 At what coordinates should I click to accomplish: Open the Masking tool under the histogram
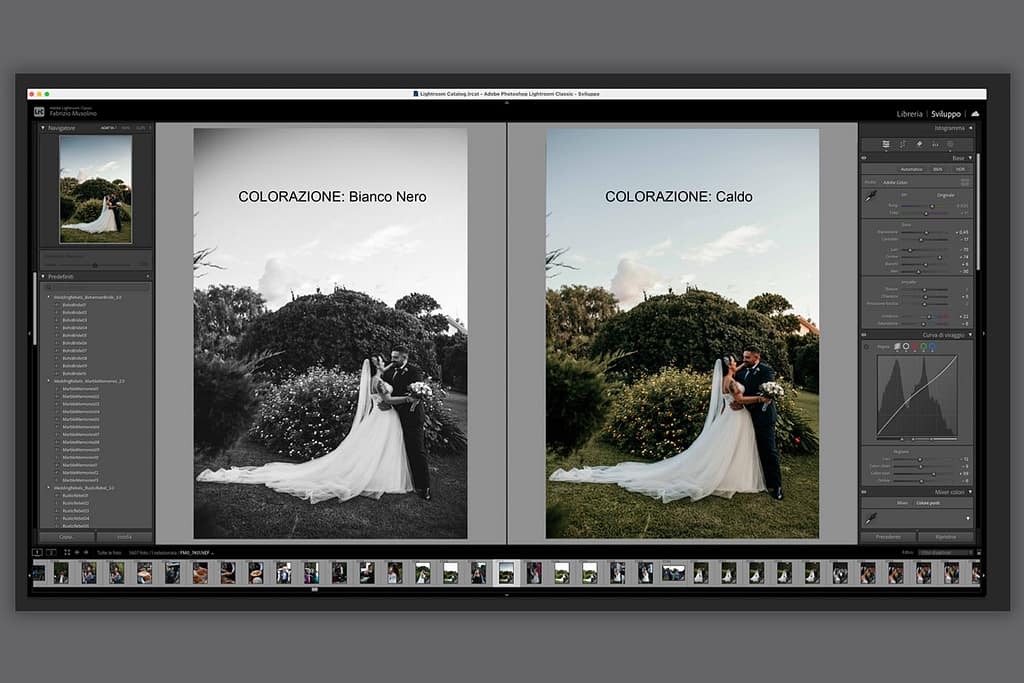click(x=949, y=143)
